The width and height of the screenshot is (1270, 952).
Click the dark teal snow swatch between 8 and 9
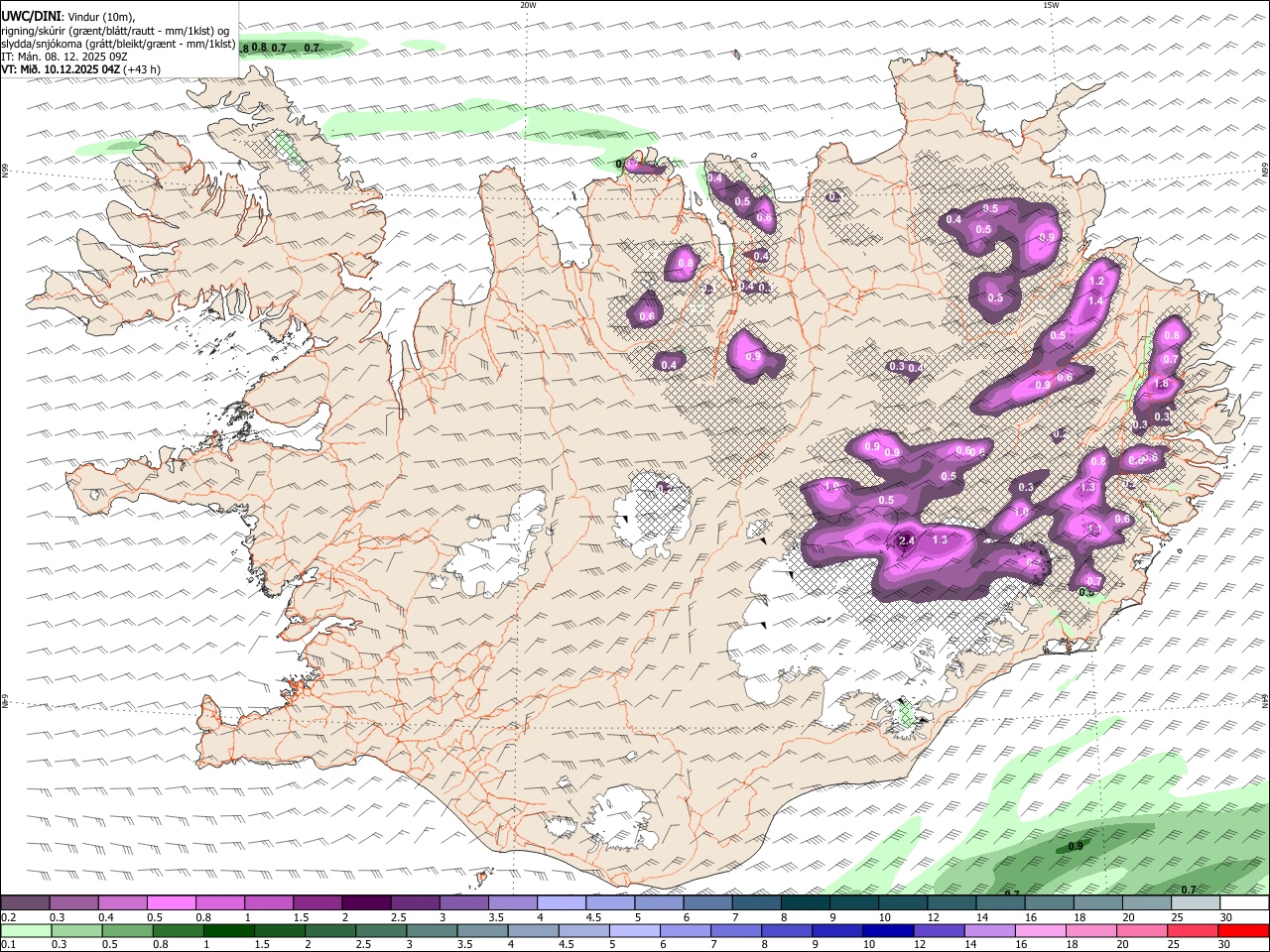(805, 902)
